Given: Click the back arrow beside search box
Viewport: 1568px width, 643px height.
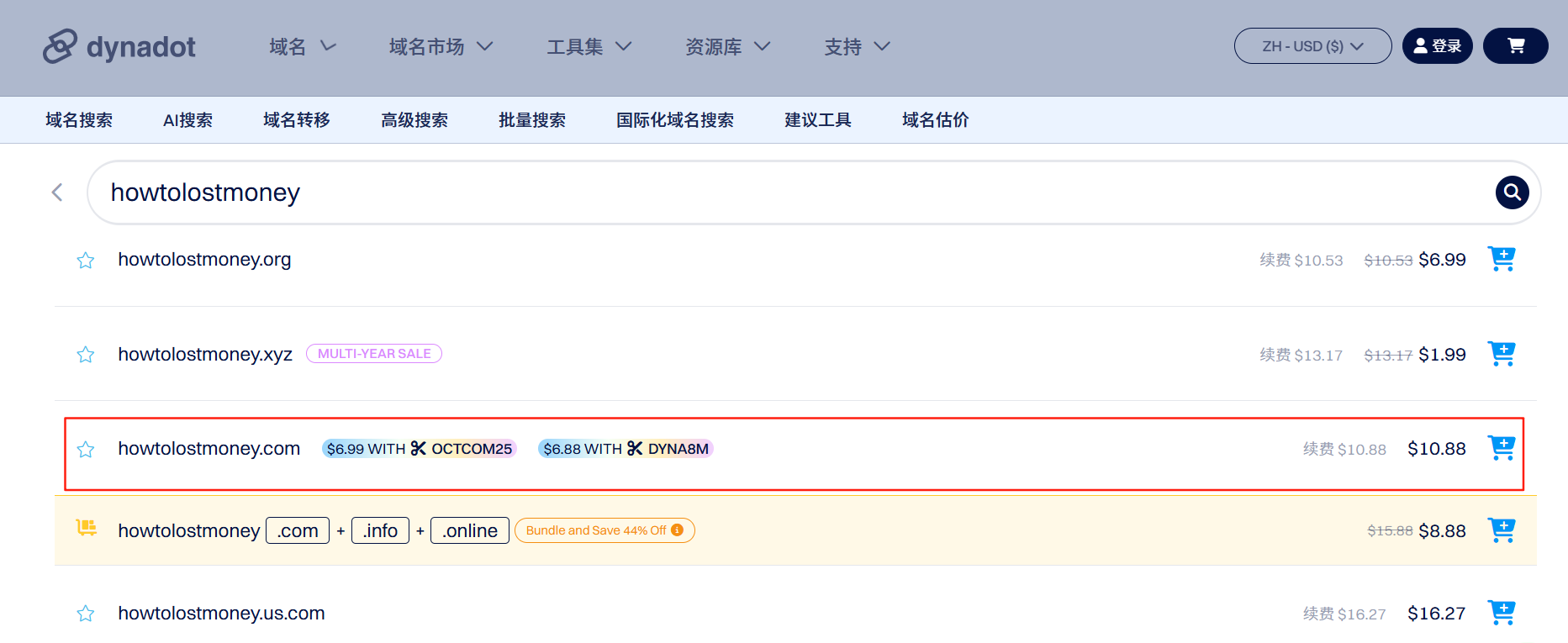Looking at the screenshot, I should coord(57,192).
